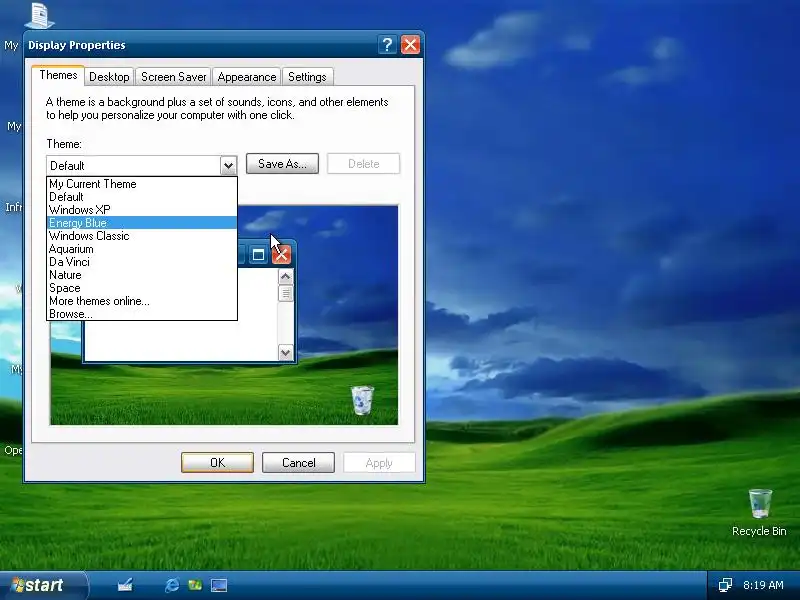Select the Windows Classic theme
This screenshot has width=800, height=600.
tap(142, 236)
